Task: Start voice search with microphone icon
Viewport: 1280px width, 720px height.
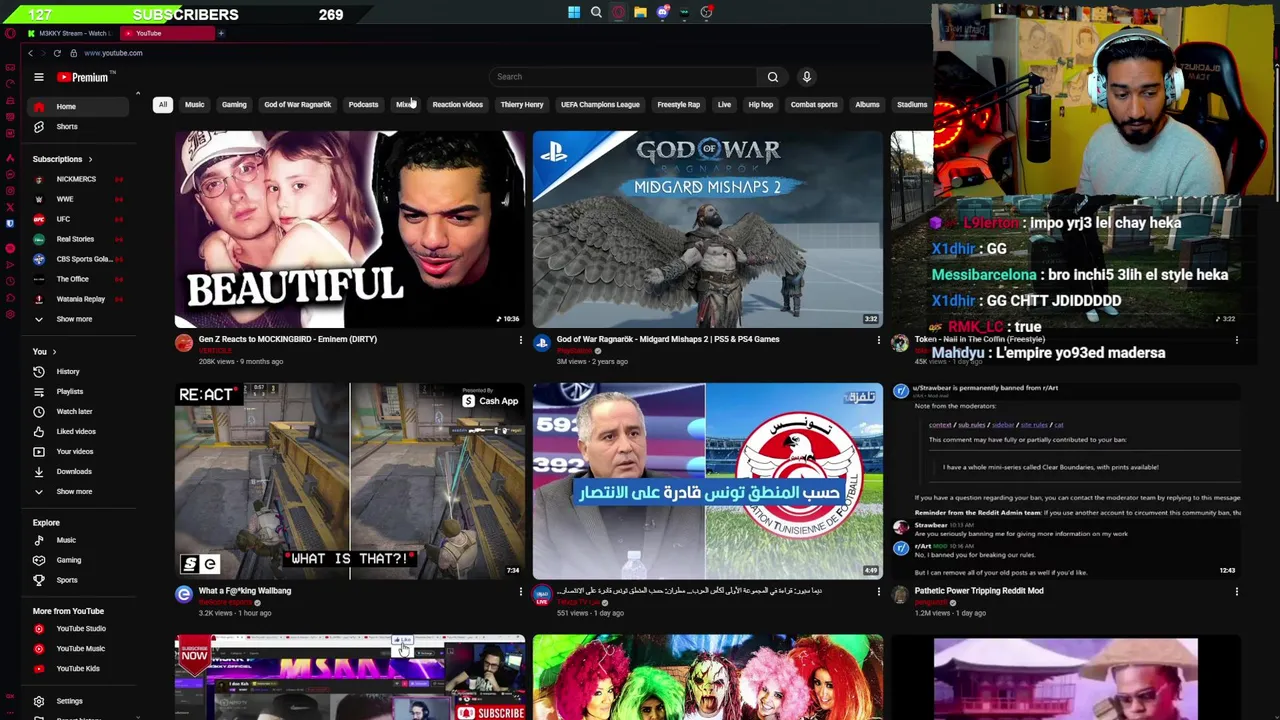Action: click(806, 77)
